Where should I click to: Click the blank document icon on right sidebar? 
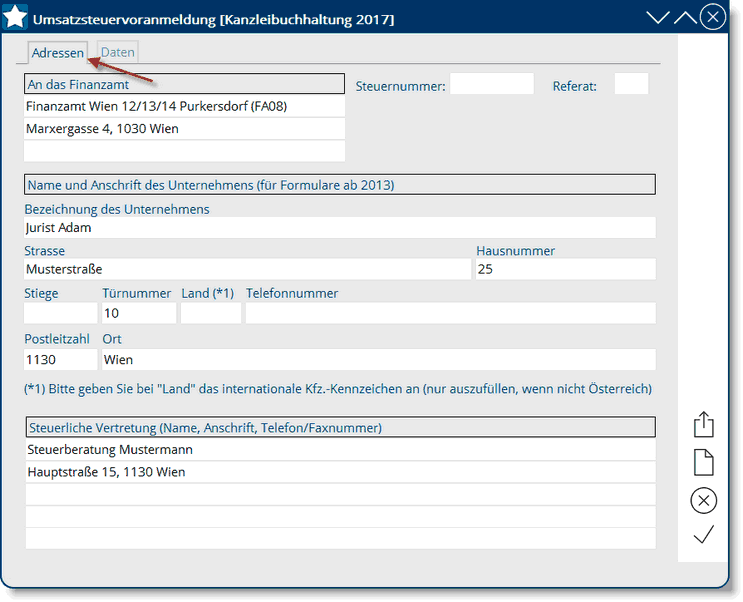pyautogui.click(x=704, y=462)
